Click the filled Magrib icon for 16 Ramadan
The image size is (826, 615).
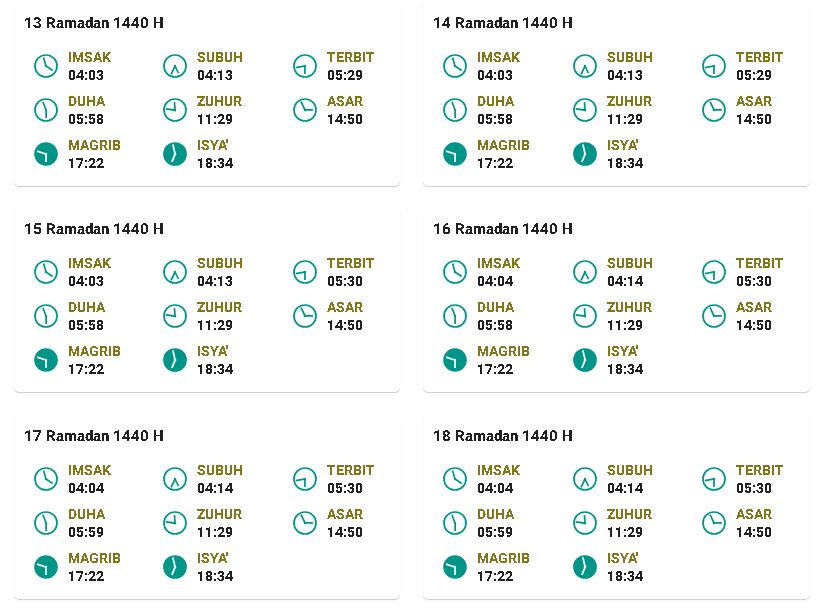point(455,360)
